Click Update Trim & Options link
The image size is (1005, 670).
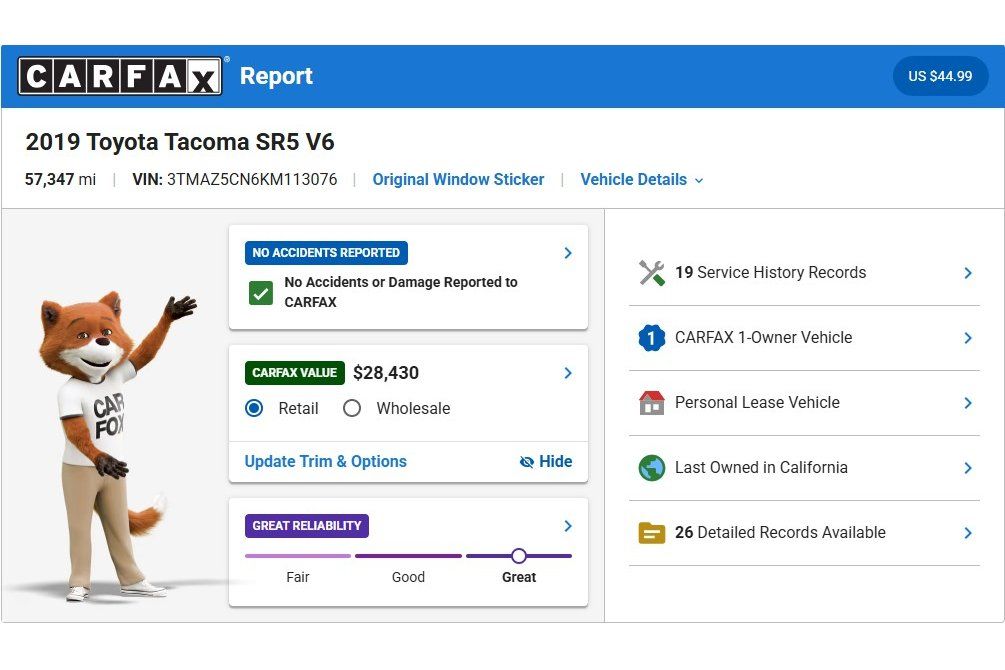pyautogui.click(x=326, y=462)
